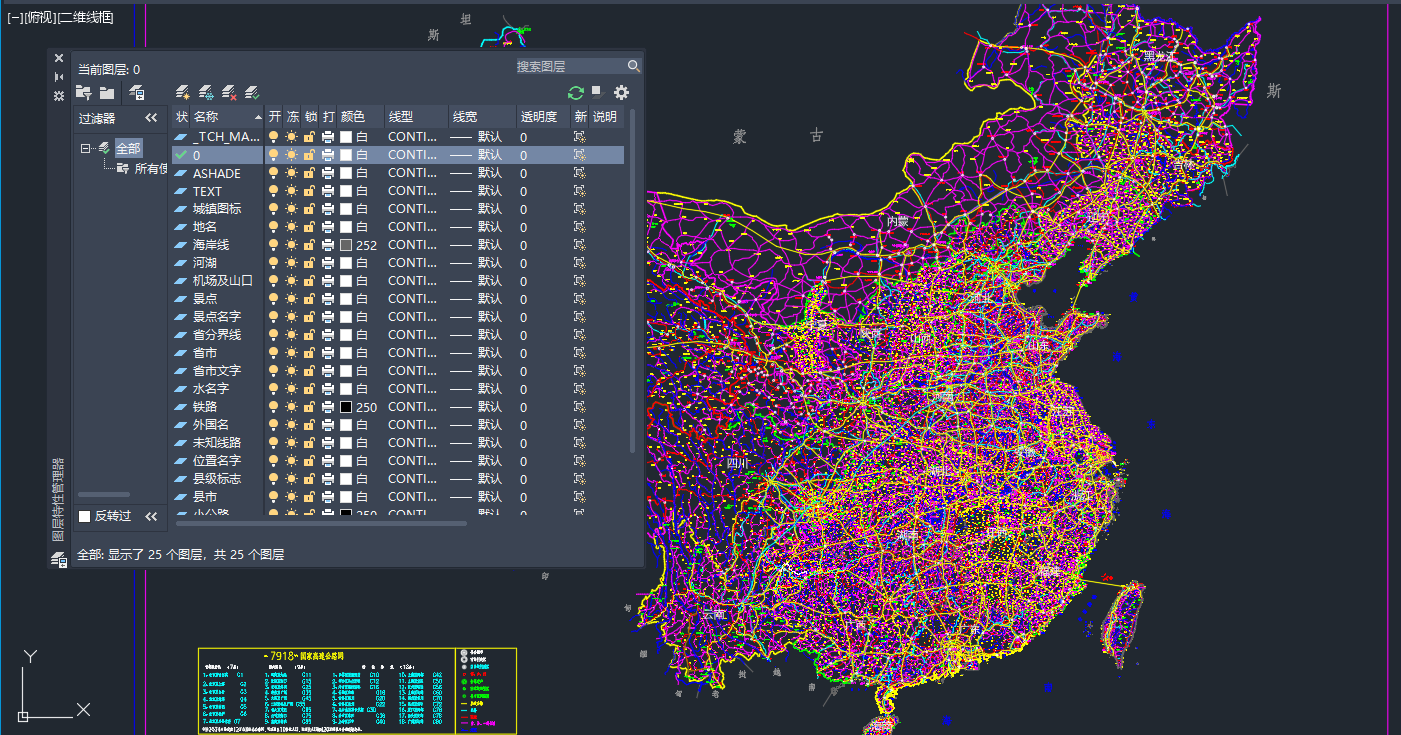Open the Layer States Manager icon
This screenshot has width=1401, height=735.
tap(137, 93)
